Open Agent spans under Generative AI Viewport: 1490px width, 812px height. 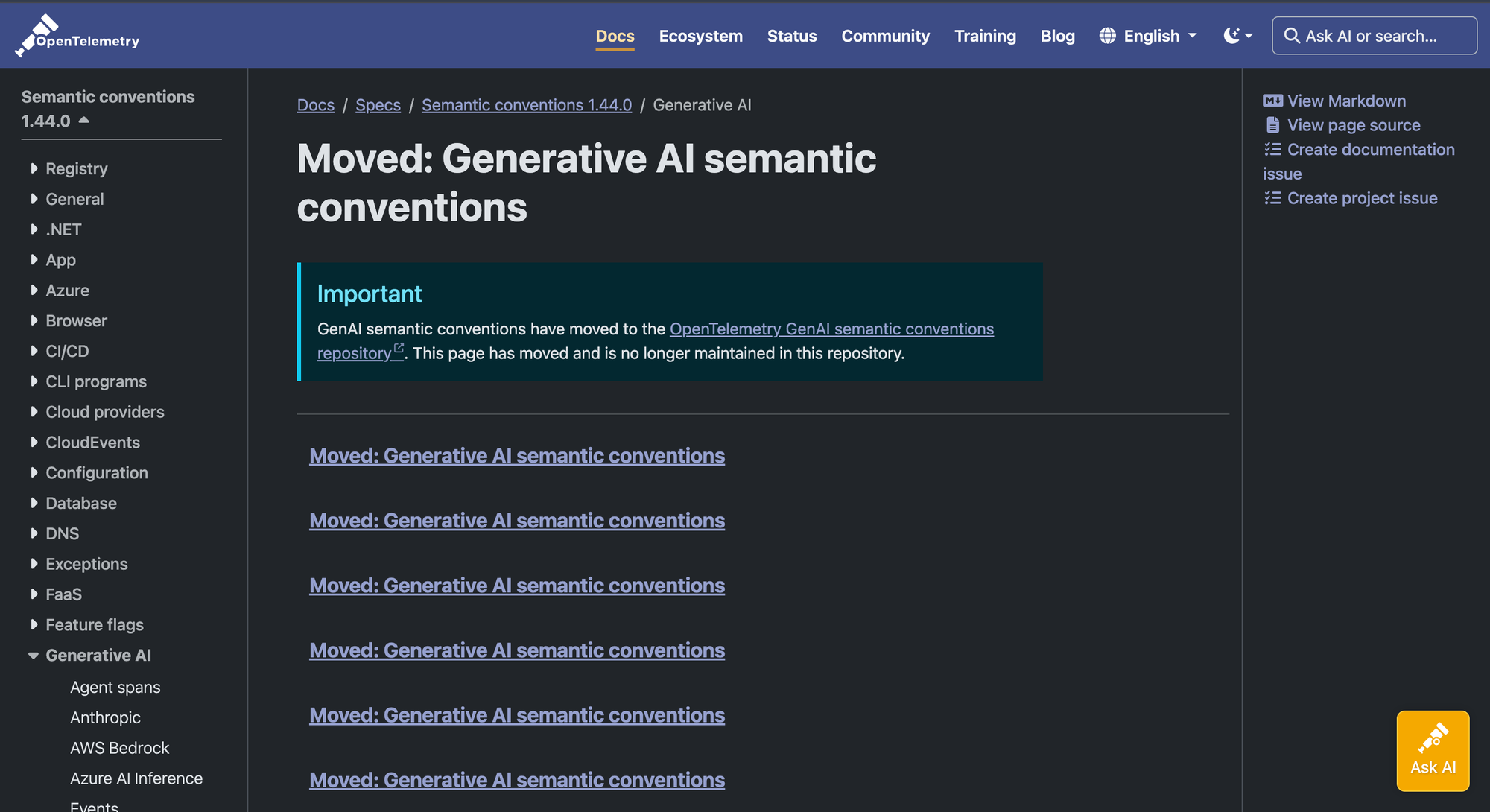[115, 688]
